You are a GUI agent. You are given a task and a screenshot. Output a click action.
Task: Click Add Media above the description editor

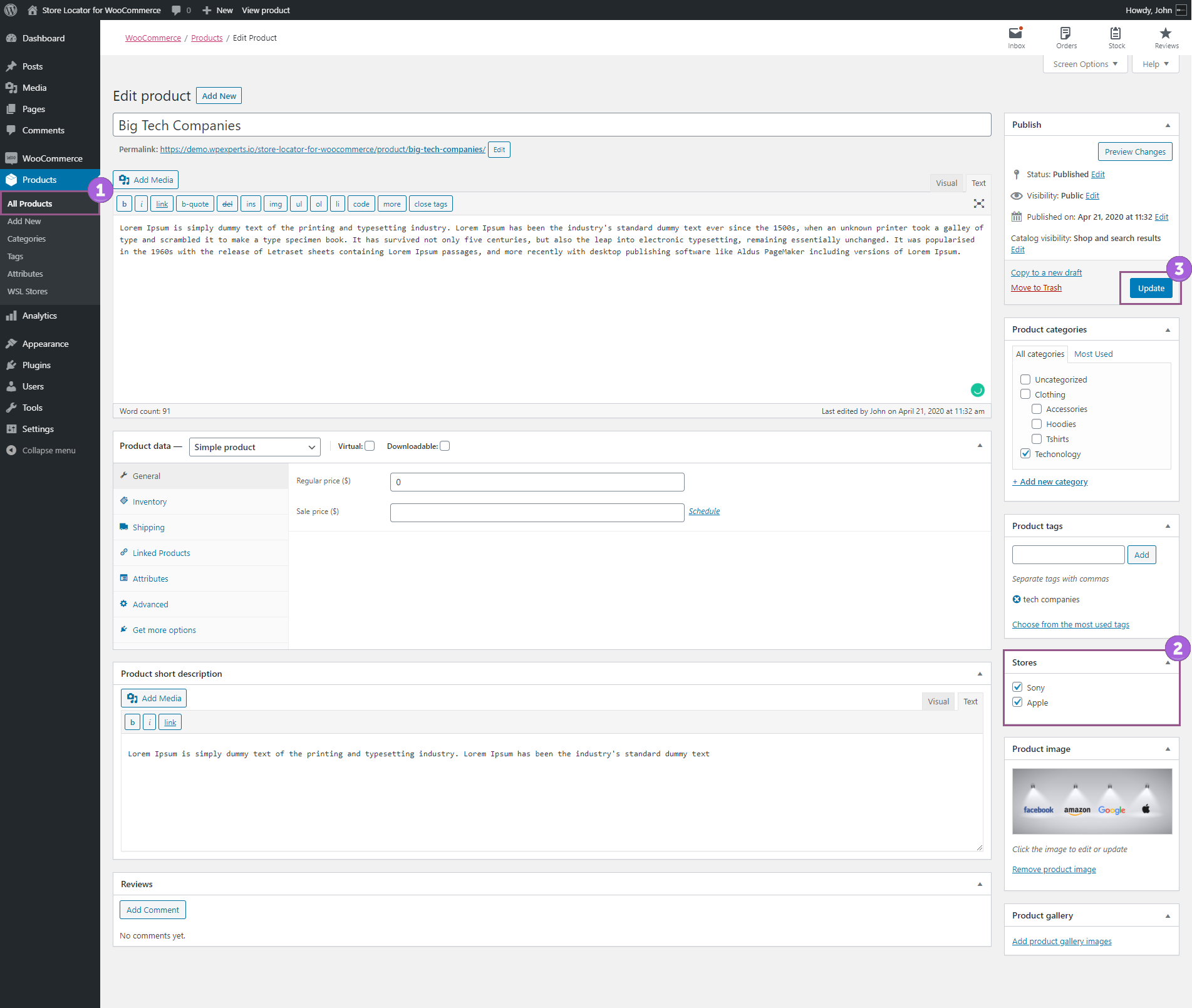click(x=145, y=180)
